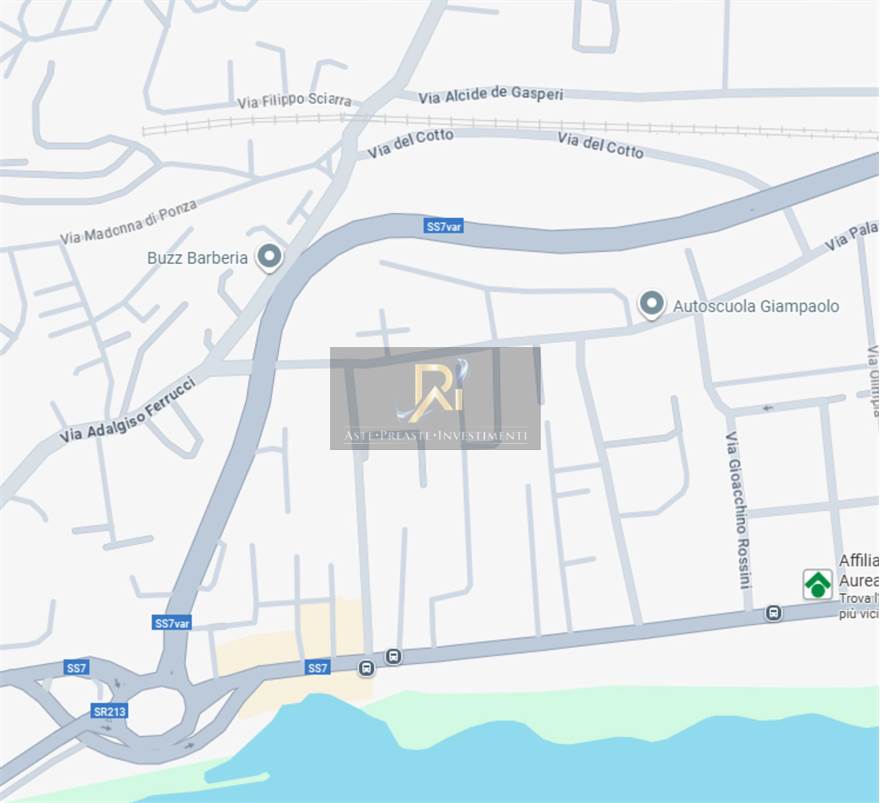The height and width of the screenshot is (803, 880).
Task: Click the Buzz Barberia location pin
Action: click(x=269, y=257)
